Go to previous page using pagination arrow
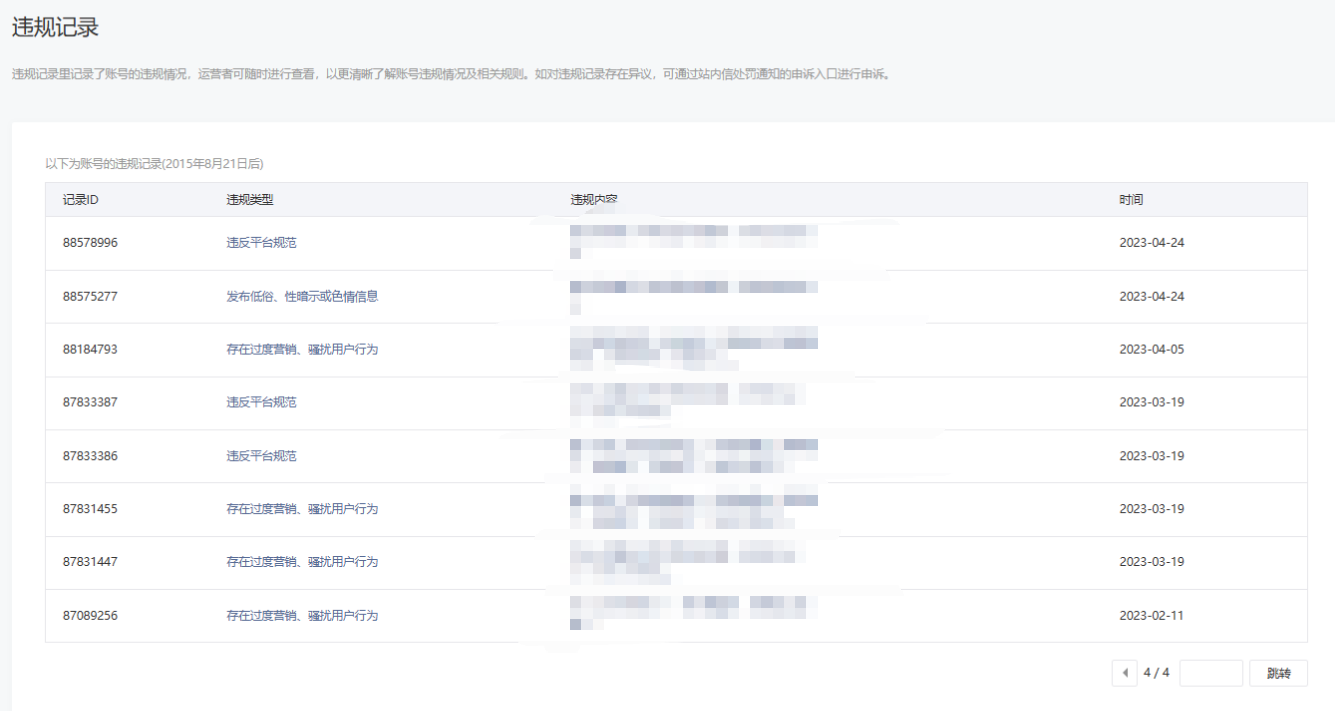 click(1124, 673)
